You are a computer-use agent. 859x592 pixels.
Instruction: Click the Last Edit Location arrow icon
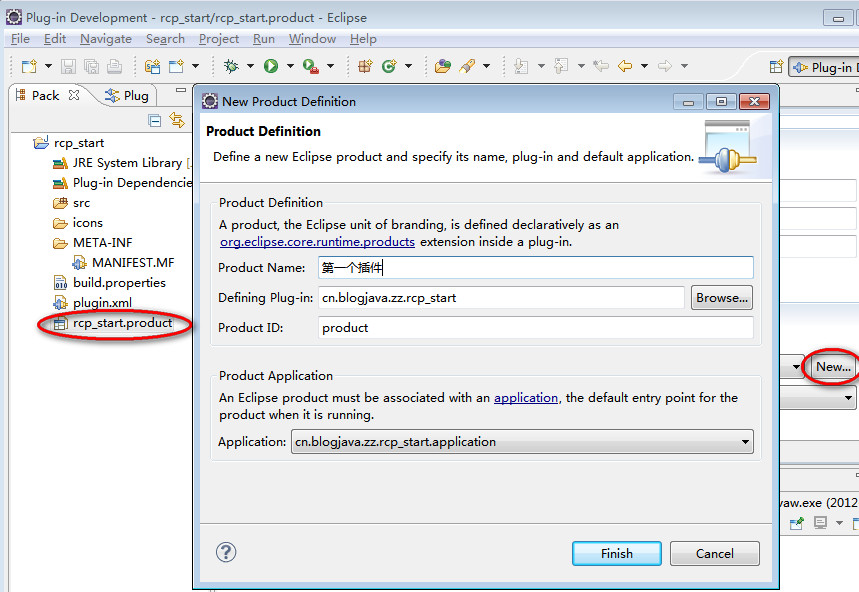(601, 66)
